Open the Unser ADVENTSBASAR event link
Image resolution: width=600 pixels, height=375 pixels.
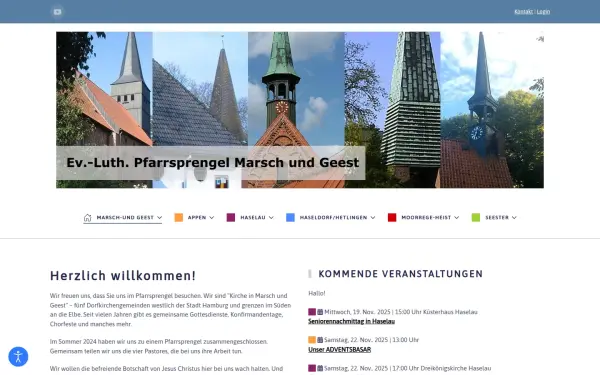click(339, 350)
